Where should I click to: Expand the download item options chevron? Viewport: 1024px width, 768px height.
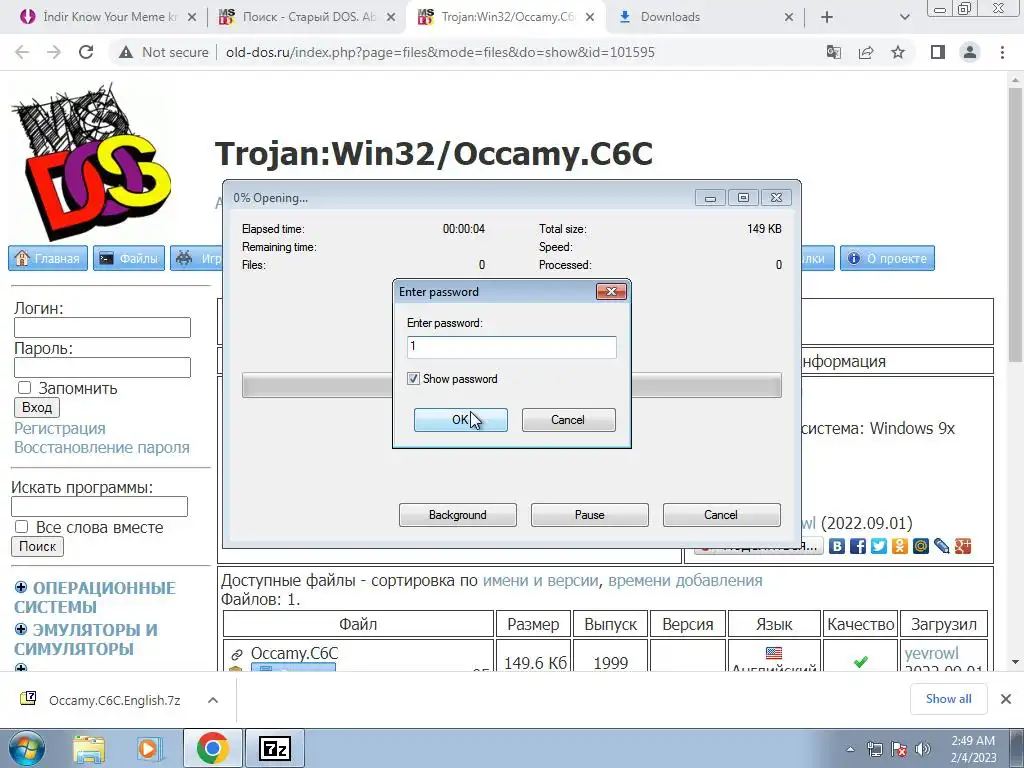click(213, 700)
